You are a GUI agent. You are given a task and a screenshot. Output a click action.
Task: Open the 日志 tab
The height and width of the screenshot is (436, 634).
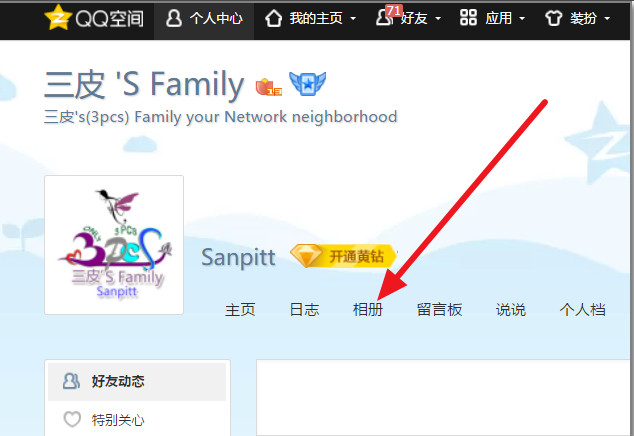(x=304, y=310)
